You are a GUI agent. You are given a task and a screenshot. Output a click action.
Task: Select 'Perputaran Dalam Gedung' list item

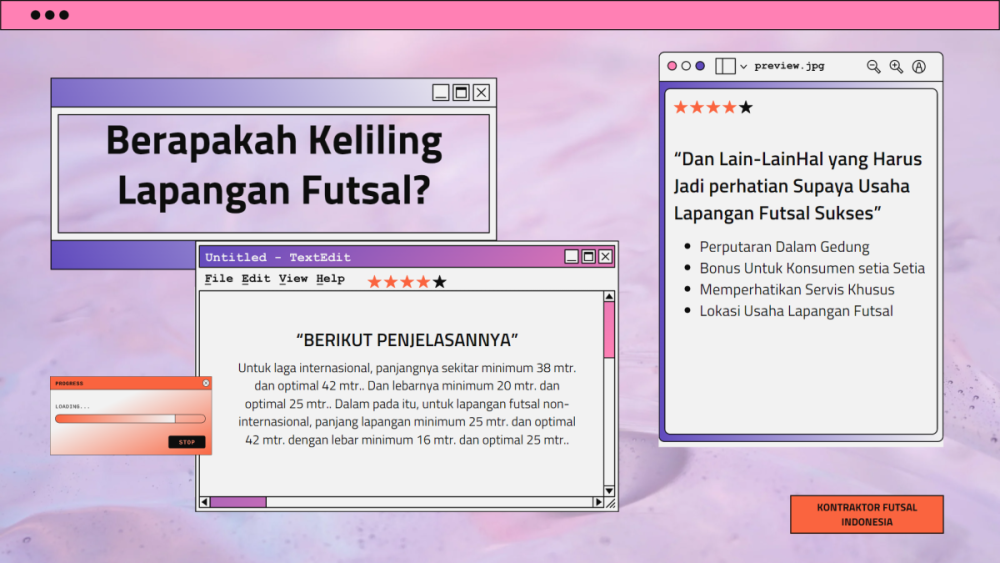tap(784, 247)
